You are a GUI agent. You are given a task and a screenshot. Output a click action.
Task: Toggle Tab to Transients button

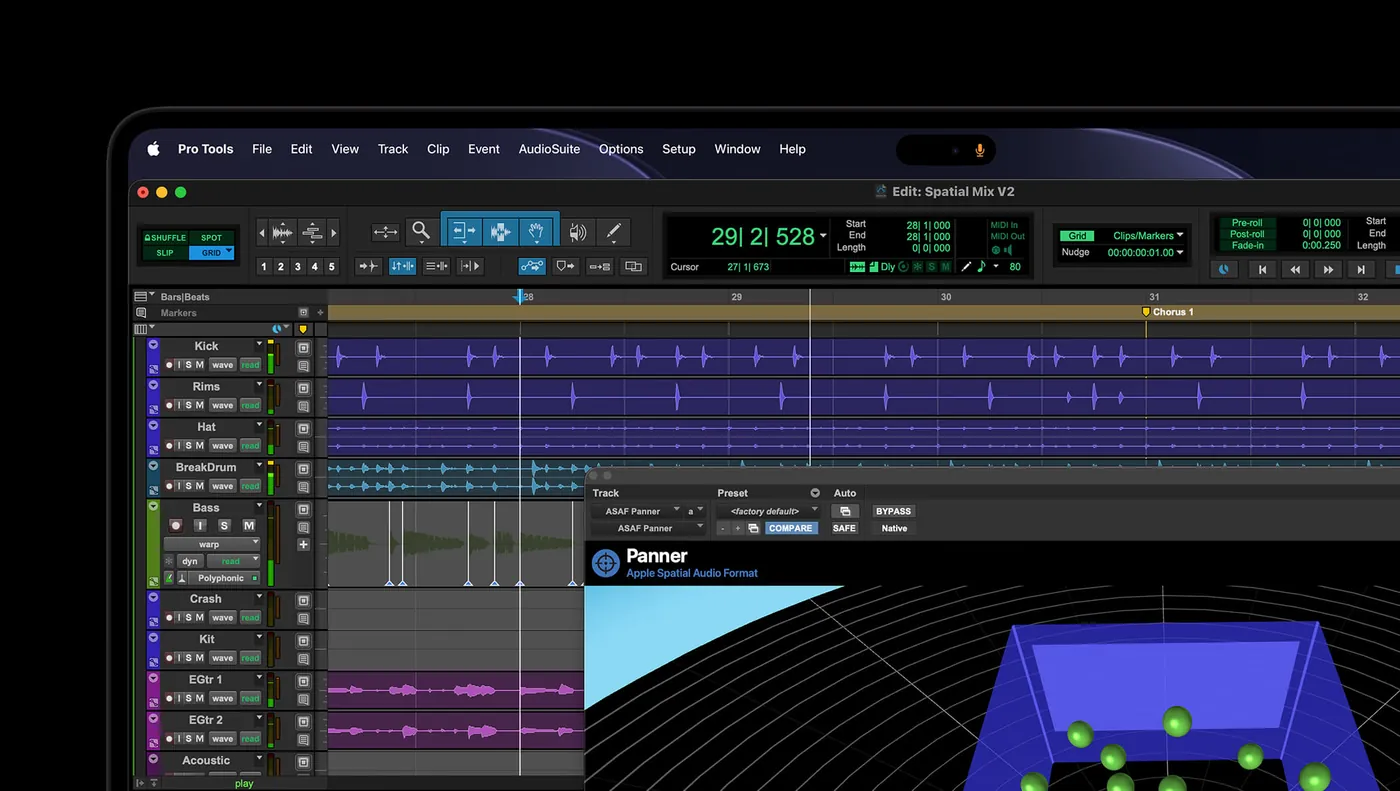[x=368, y=266]
